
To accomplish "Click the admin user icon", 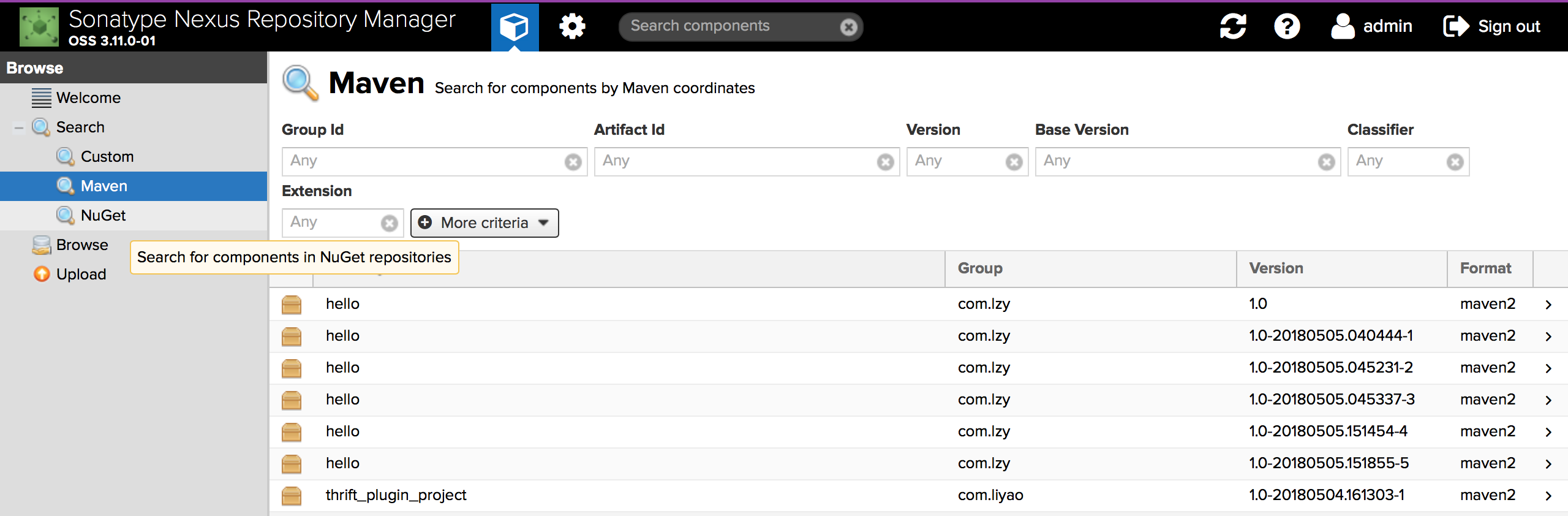I will [1343, 26].
